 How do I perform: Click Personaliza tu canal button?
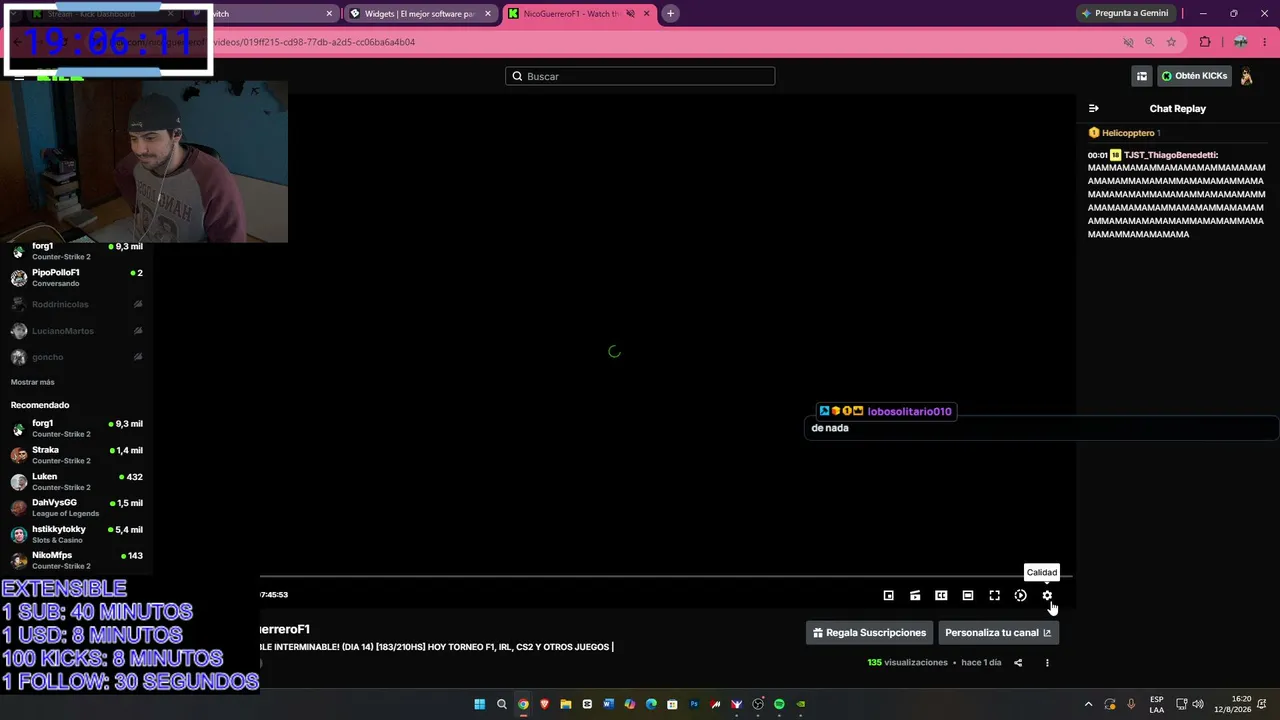click(998, 632)
